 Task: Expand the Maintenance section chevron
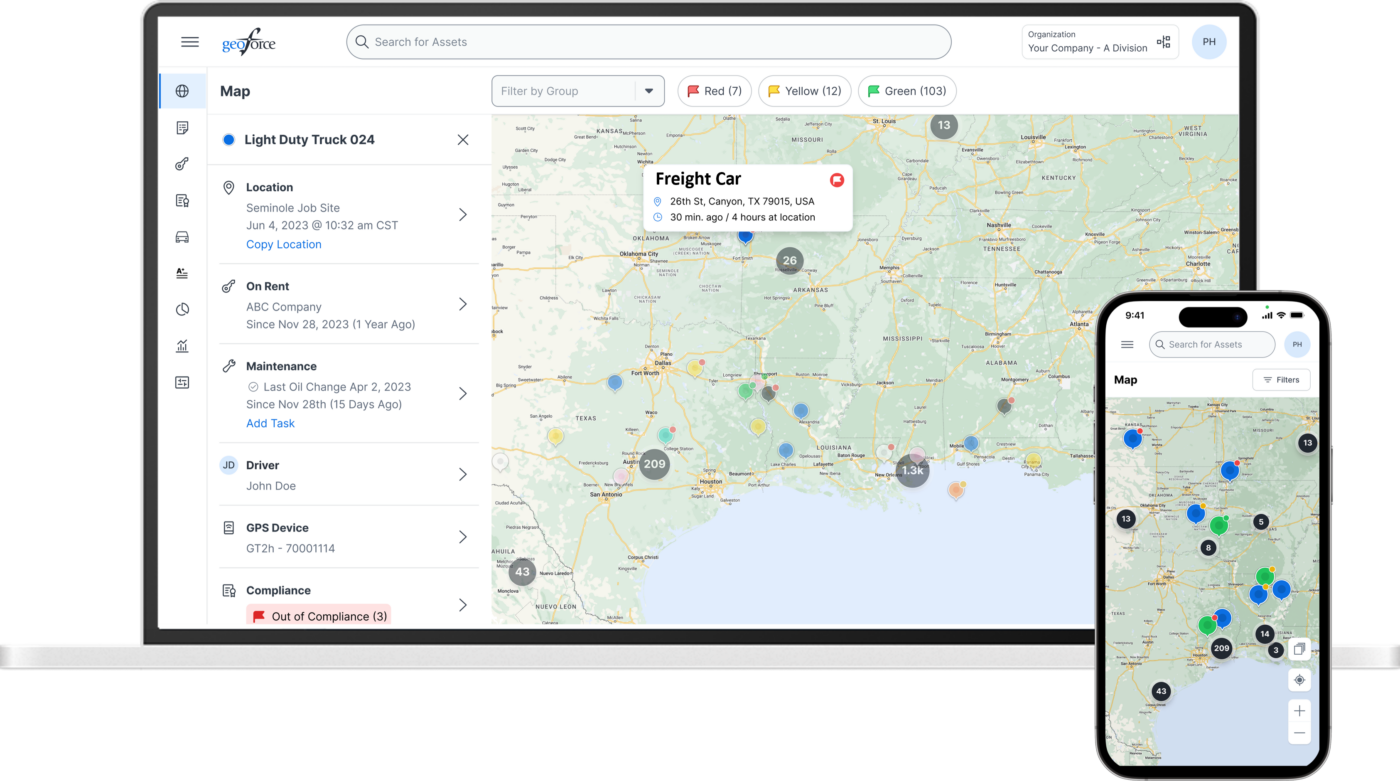(x=462, y=394)
